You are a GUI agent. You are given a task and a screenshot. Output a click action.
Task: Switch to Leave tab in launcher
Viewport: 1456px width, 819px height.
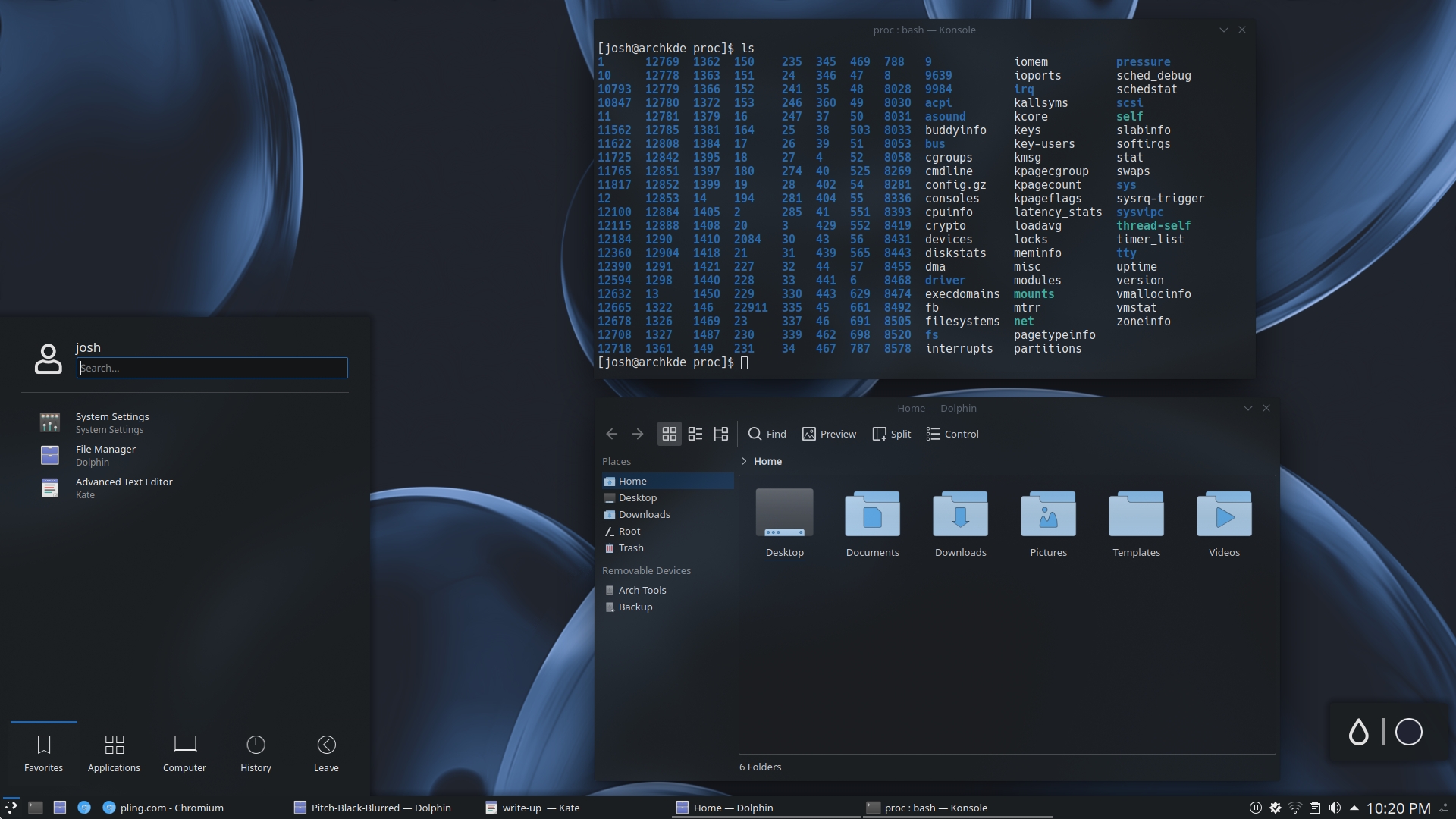[x=326, y=753]
